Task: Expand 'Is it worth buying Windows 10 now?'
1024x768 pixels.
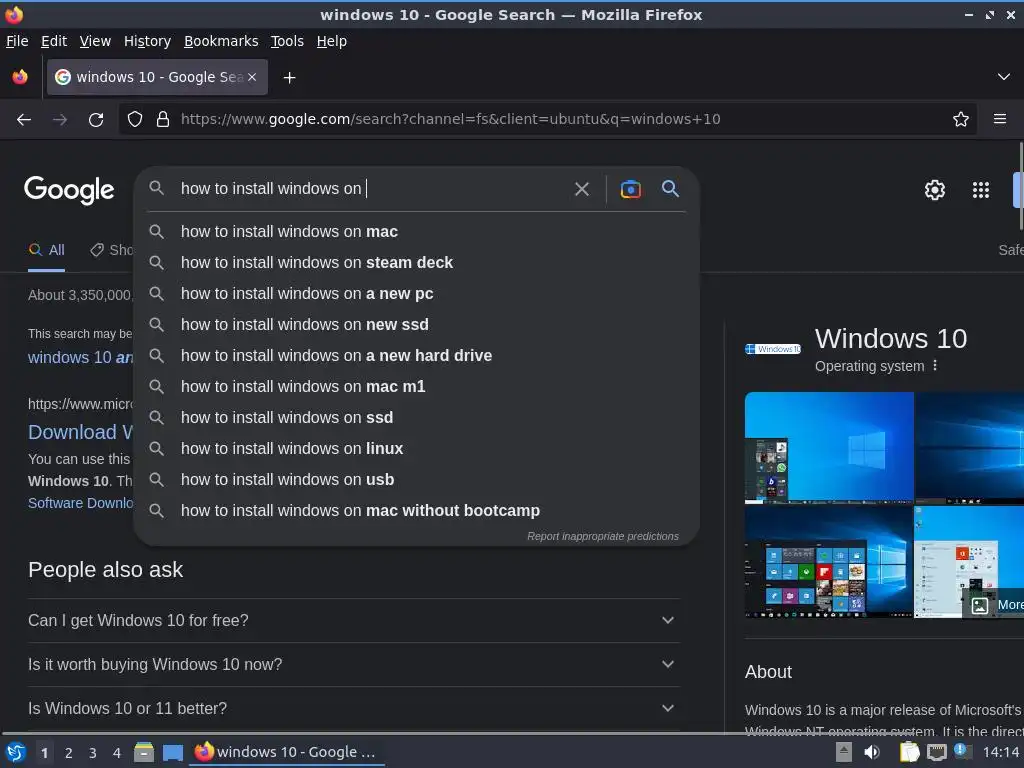Action: pos(353,664)
